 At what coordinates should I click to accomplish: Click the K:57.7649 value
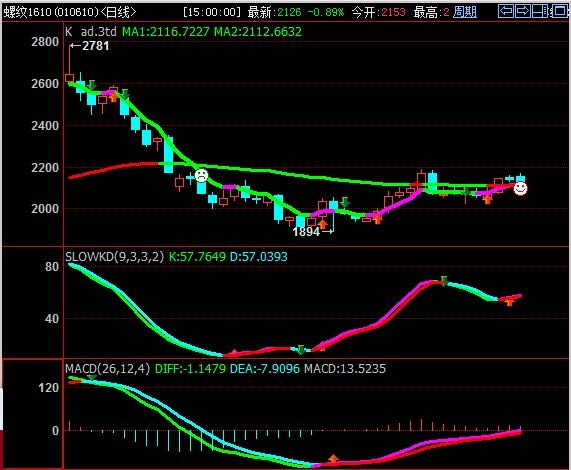pyautogui.click(x=197, y=257)
